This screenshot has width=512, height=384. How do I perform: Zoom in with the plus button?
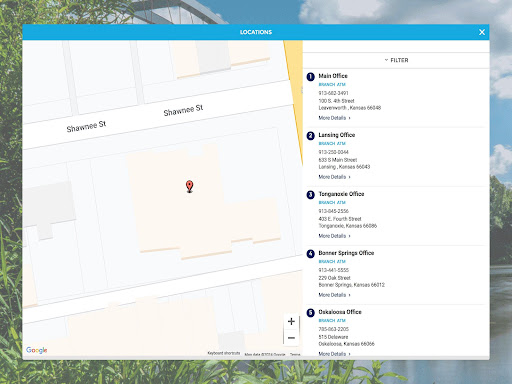click(291, 321)
